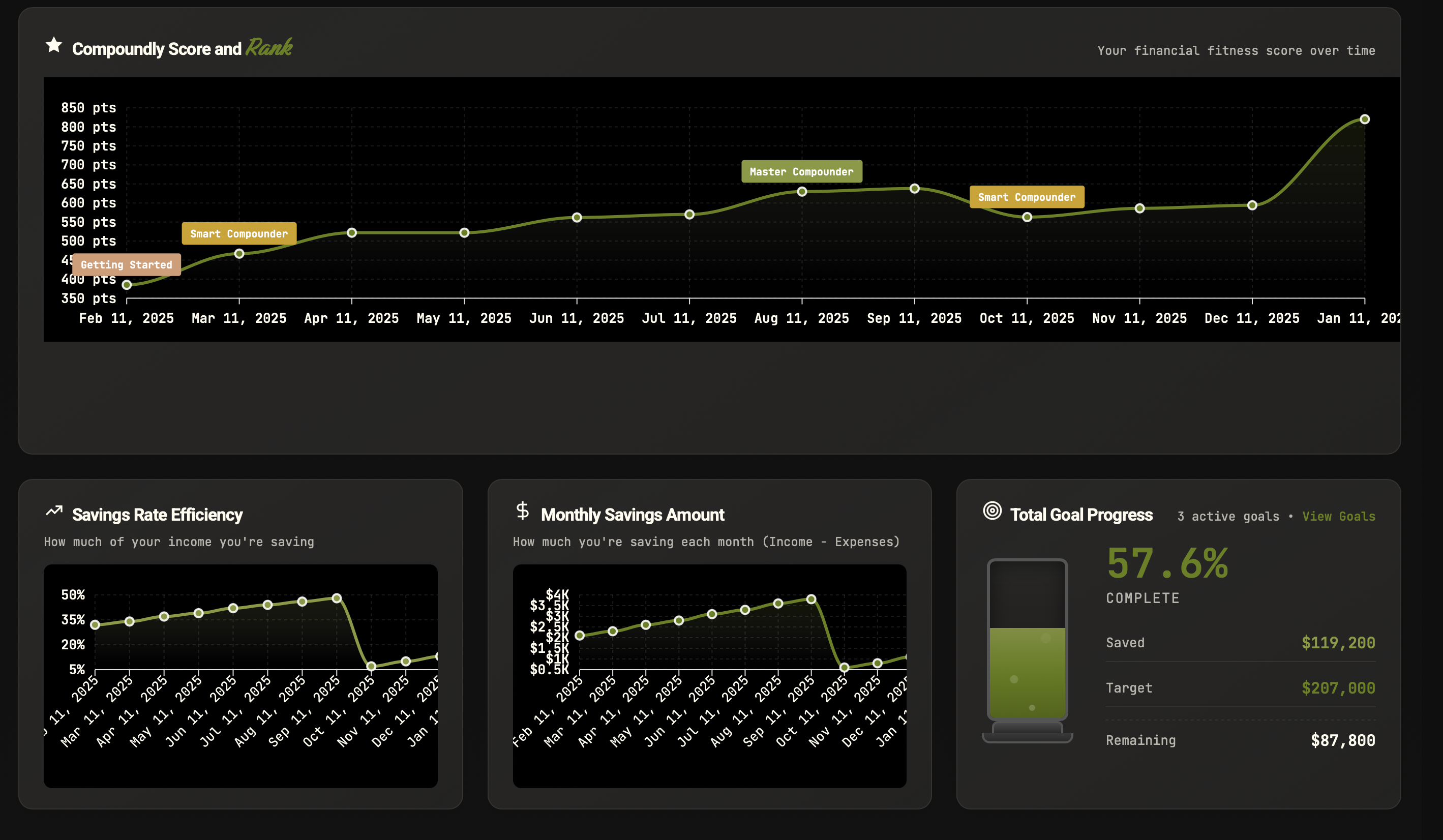Click the savings rate peak point near 50%
The width and height of the screenshot is (1443, 840).
tap(337, 598)
